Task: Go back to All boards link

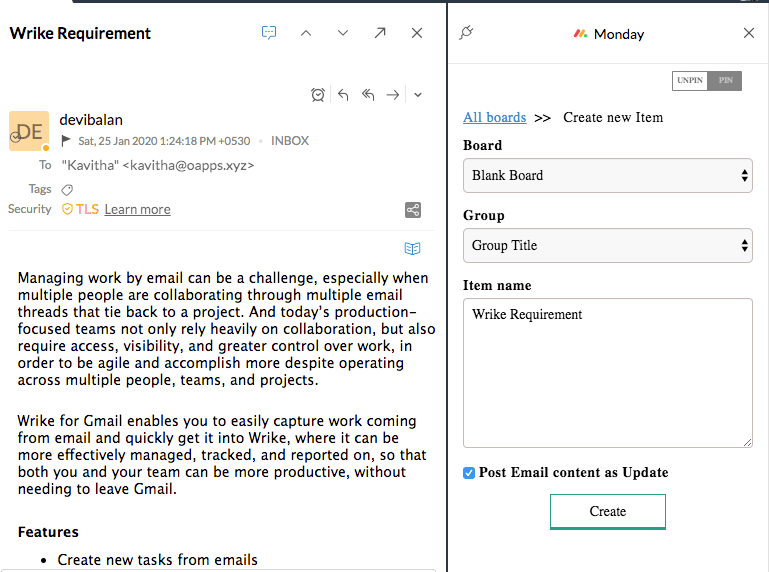Action: 494,118
